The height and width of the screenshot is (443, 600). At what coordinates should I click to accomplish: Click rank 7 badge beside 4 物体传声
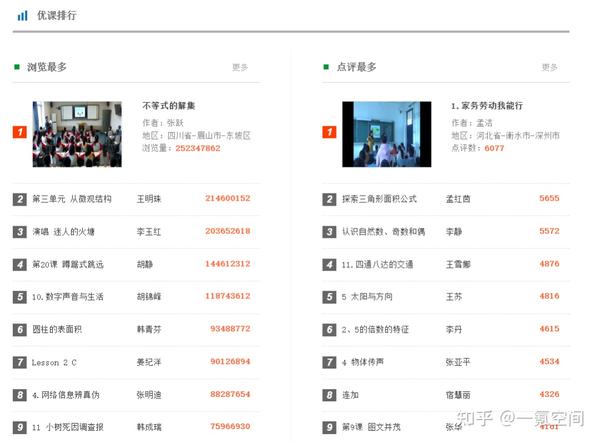(329, 362)
